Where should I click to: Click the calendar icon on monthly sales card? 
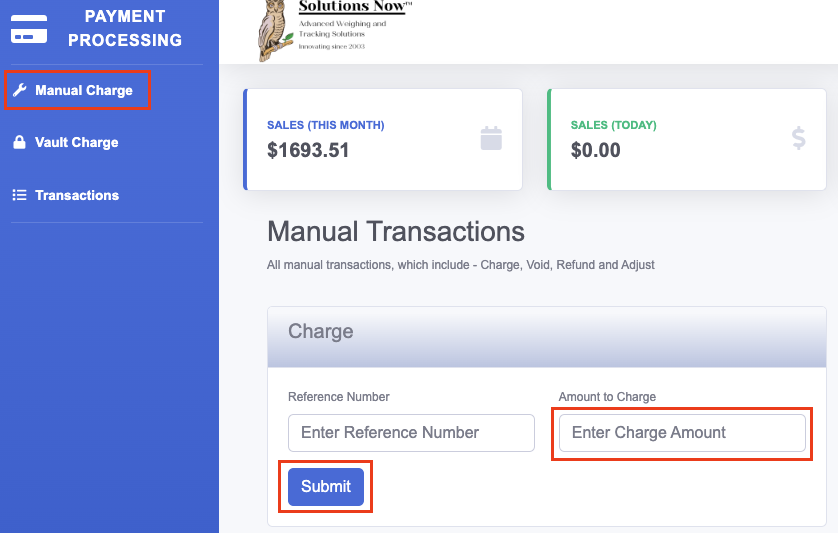pos(491,138)
